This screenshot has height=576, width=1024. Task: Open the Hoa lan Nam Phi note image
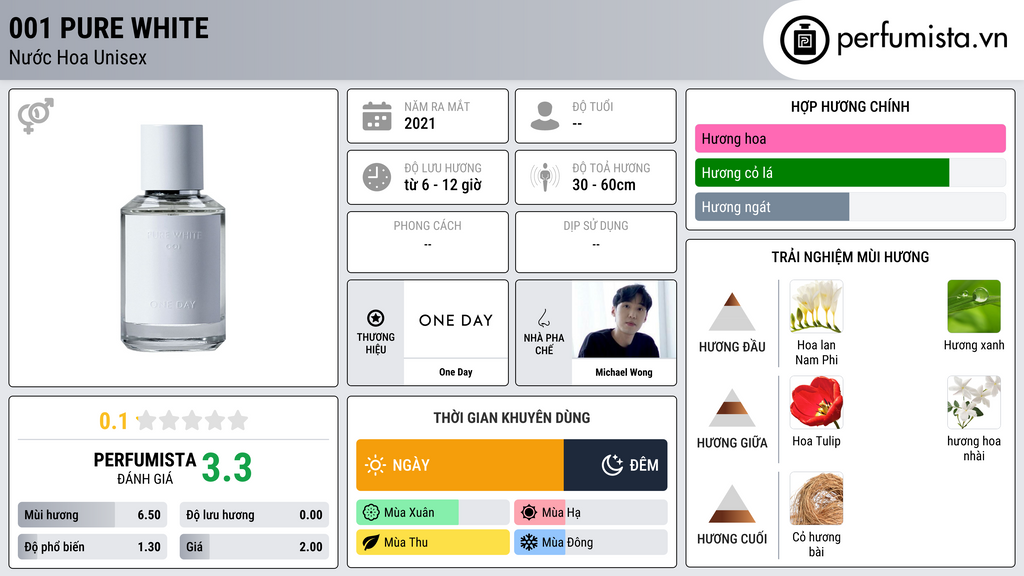[x=816, y=306]
